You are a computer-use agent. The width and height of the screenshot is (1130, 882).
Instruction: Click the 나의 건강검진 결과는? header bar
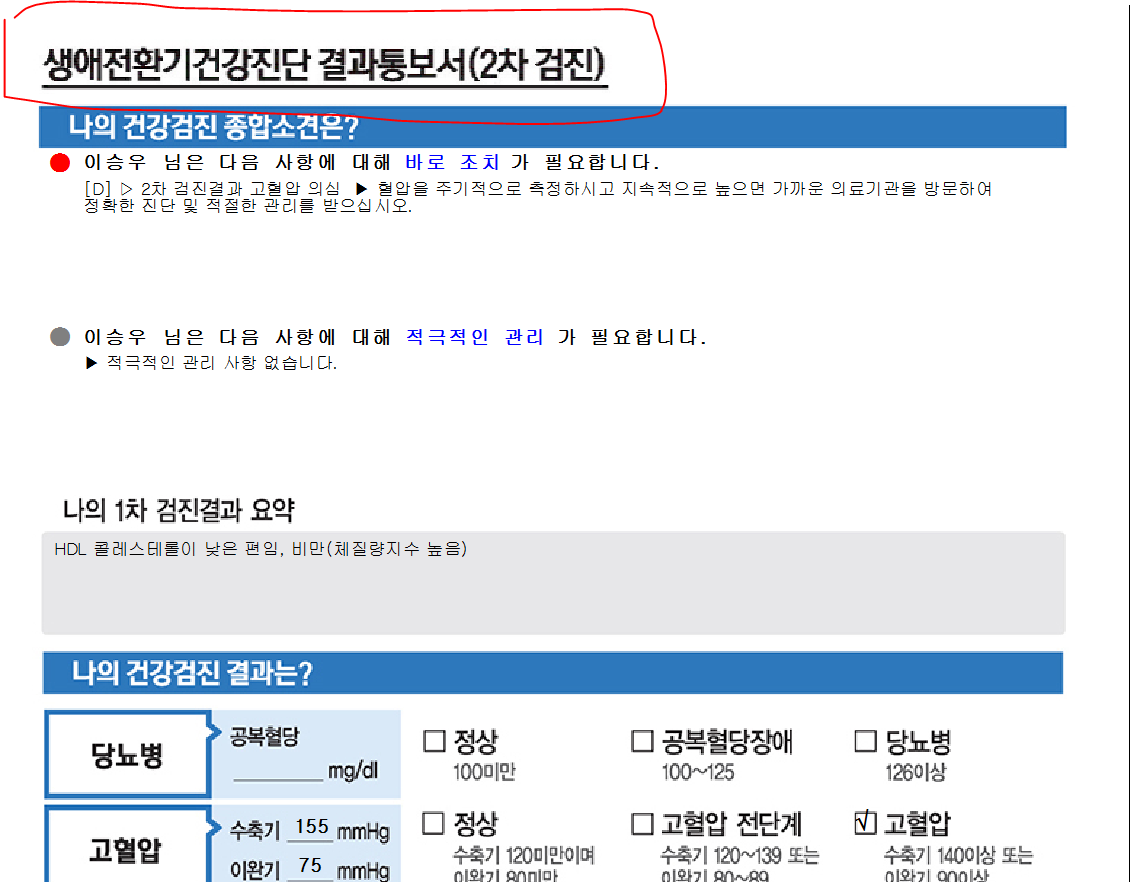pos(553,673)
